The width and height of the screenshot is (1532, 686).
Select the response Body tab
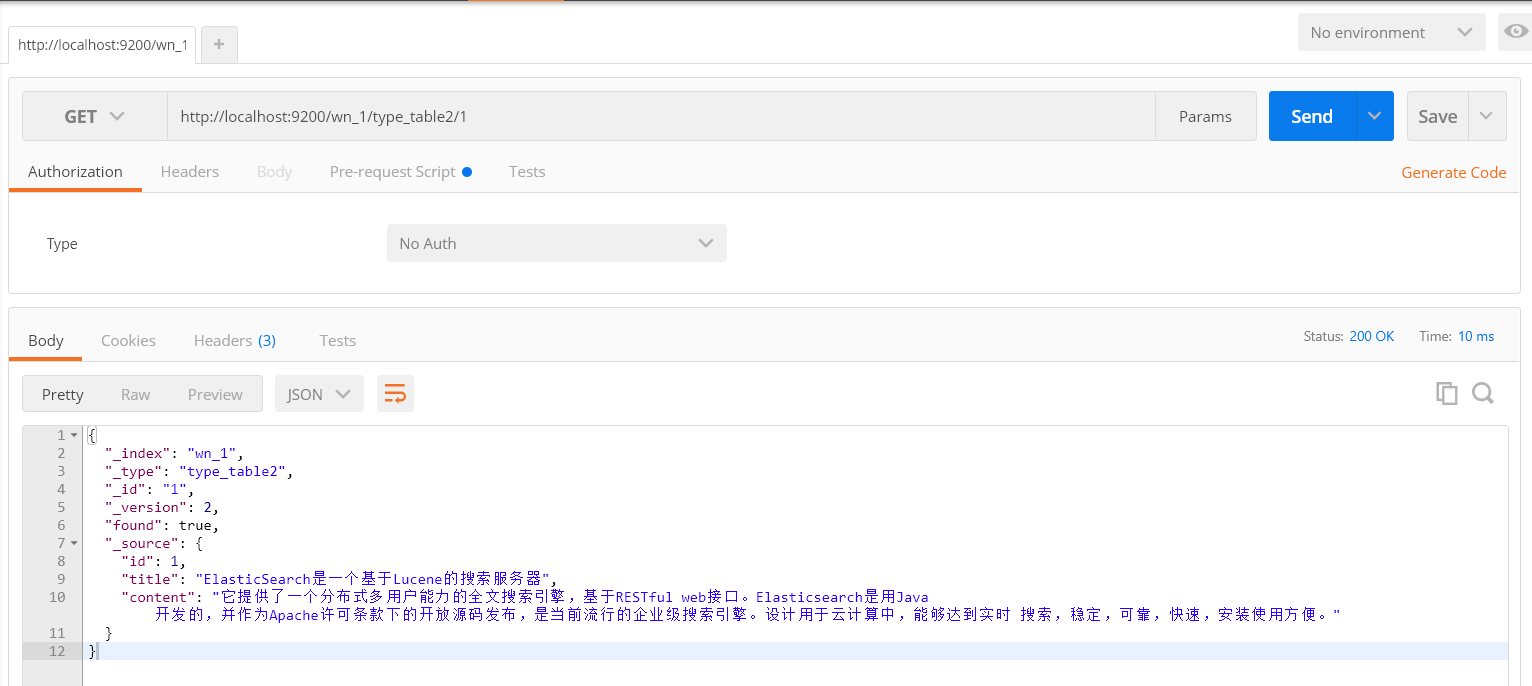click(46, 341)
